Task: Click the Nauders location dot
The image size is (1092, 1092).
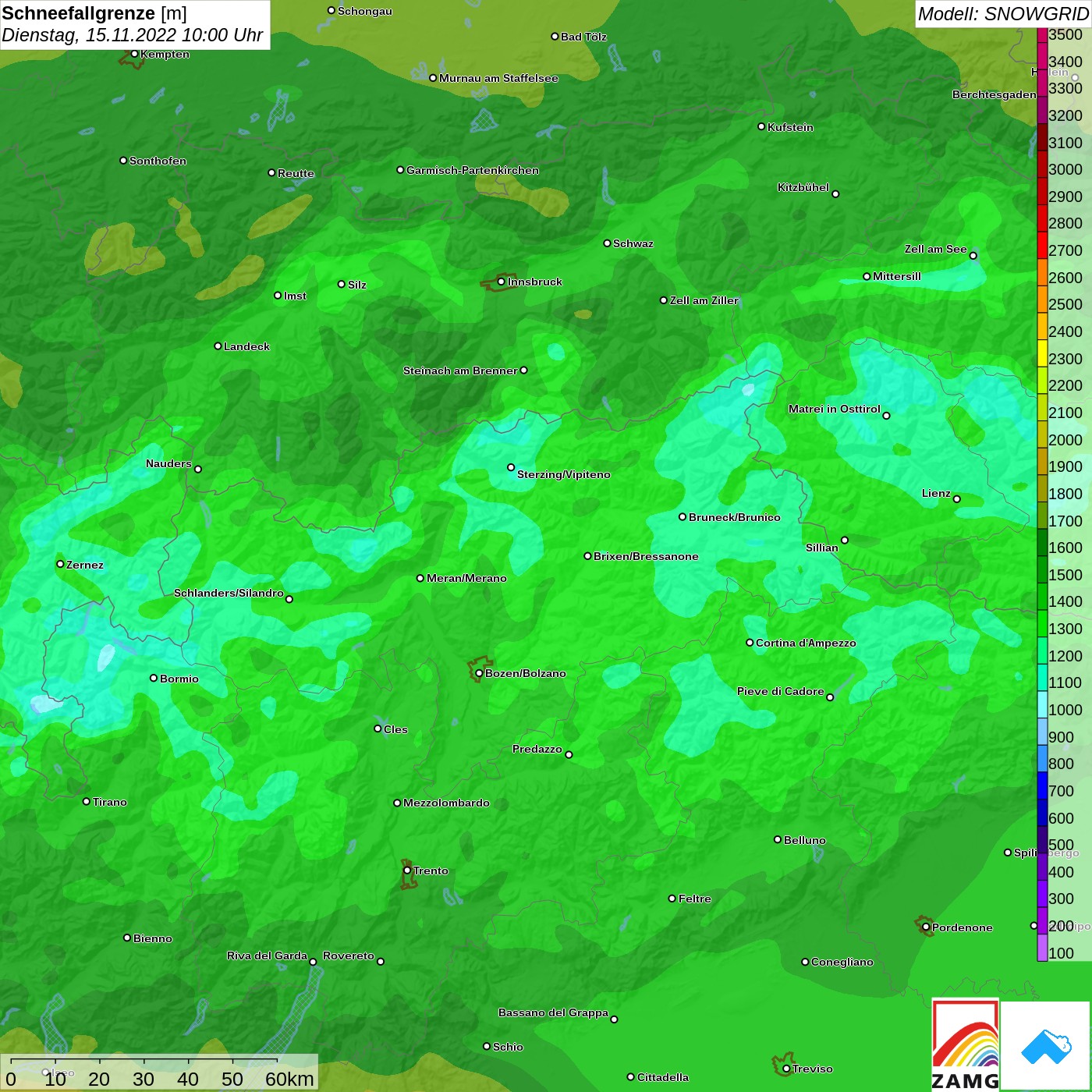Action: pos(198,470)
